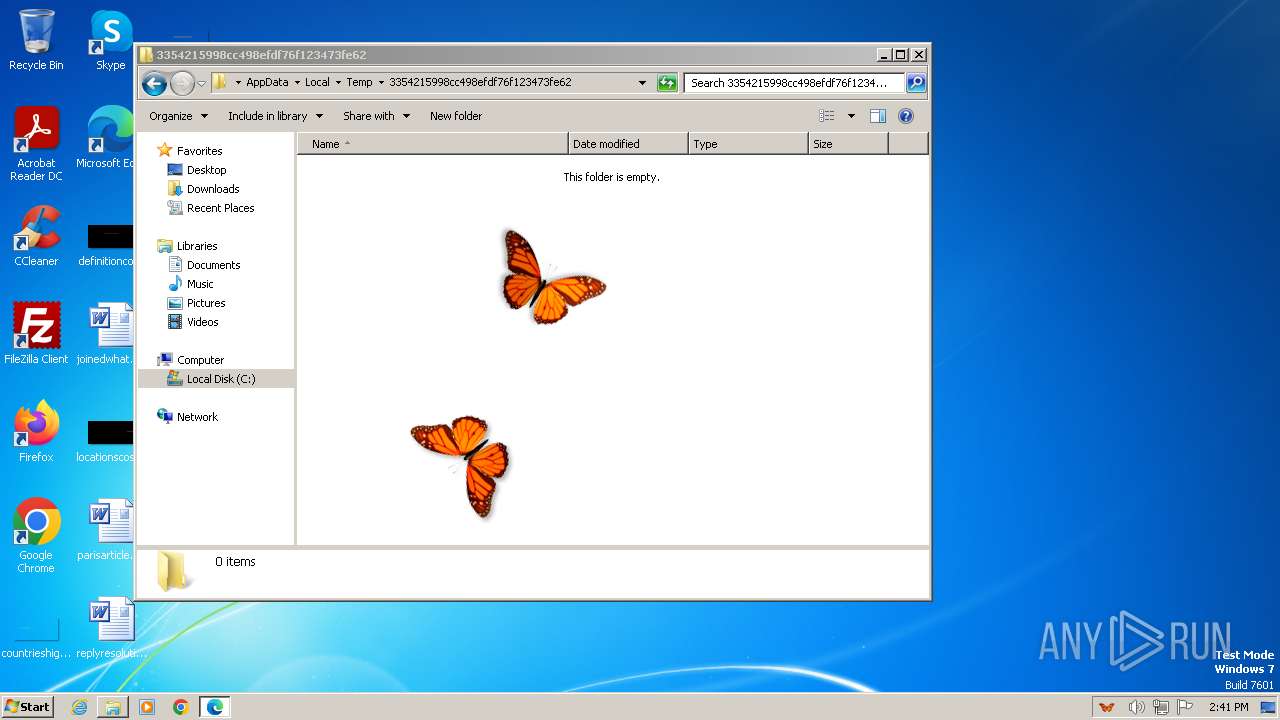Sort by the Size column header
Screen dimensions: 1280x720
pos(848,144)
